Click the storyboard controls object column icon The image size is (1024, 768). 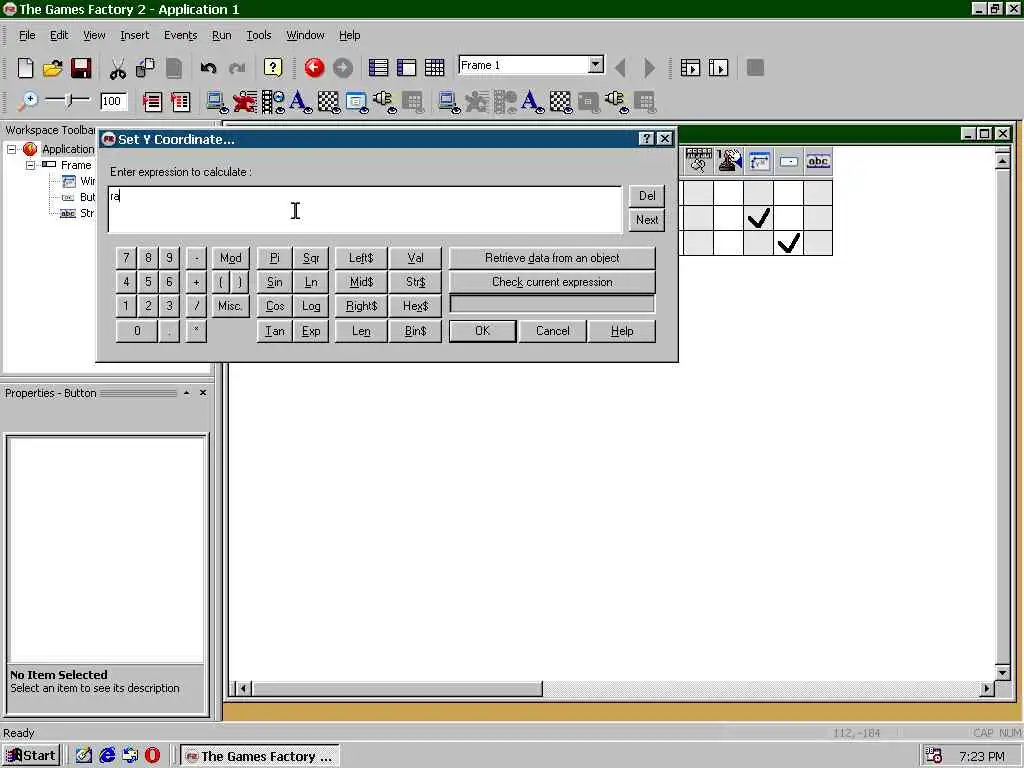click(699, 161)
